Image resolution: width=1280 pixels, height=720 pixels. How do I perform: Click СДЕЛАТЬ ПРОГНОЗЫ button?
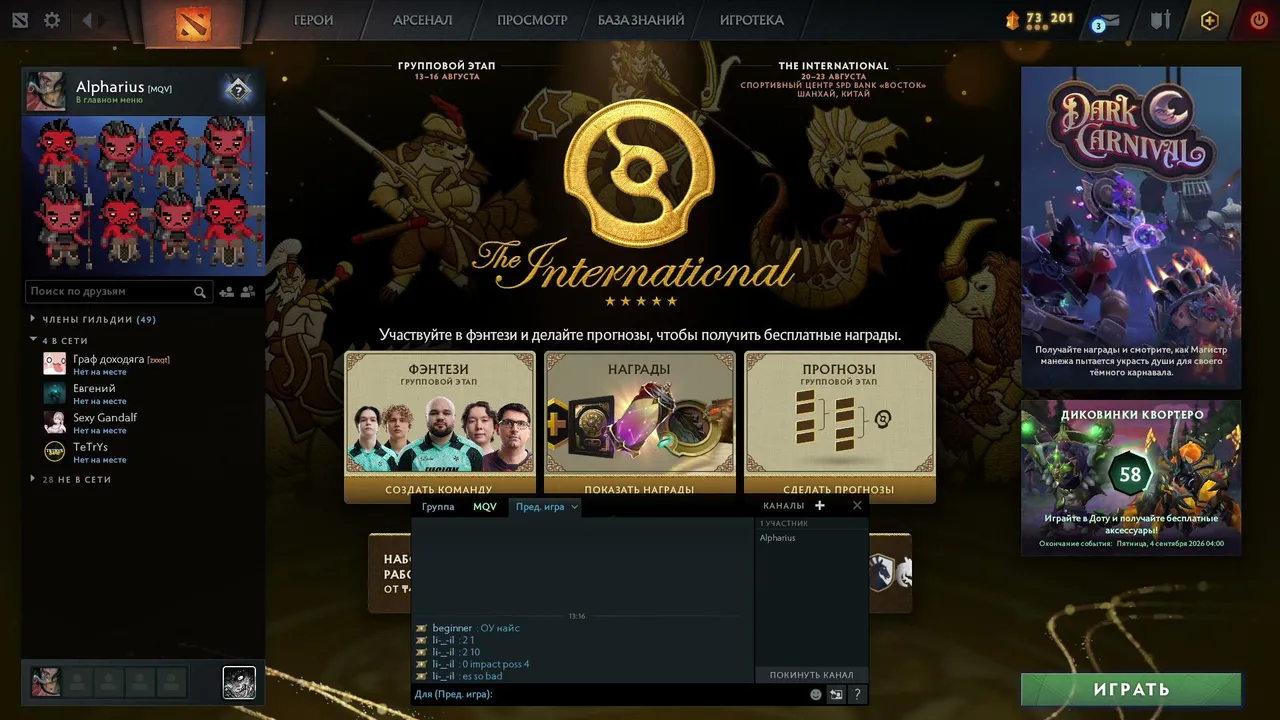tap(840, 490)
